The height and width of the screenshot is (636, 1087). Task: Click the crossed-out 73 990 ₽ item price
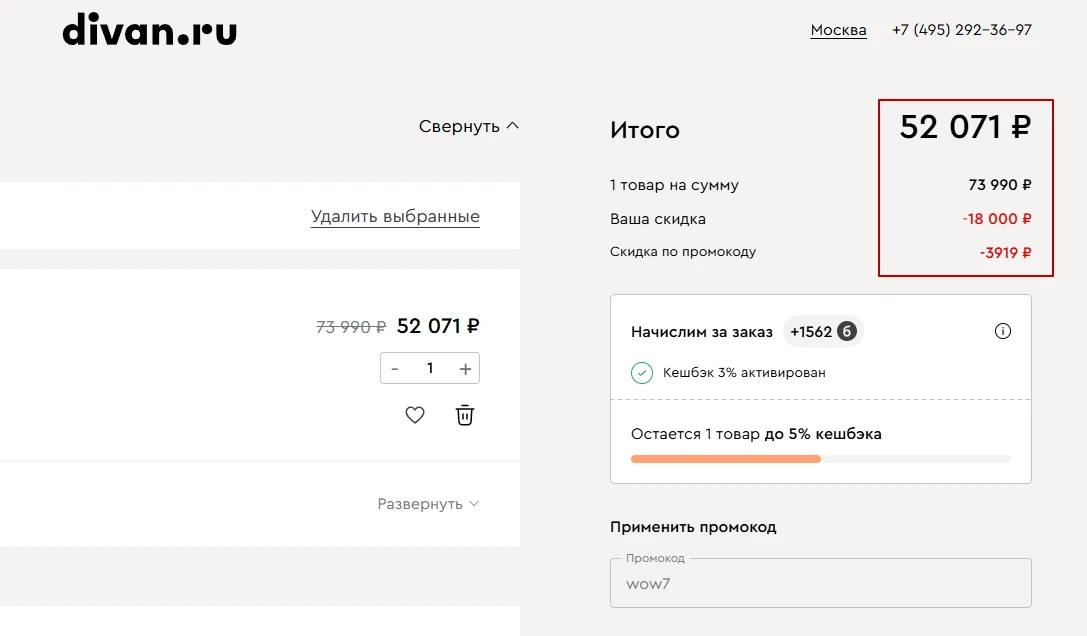coord(351,327)
